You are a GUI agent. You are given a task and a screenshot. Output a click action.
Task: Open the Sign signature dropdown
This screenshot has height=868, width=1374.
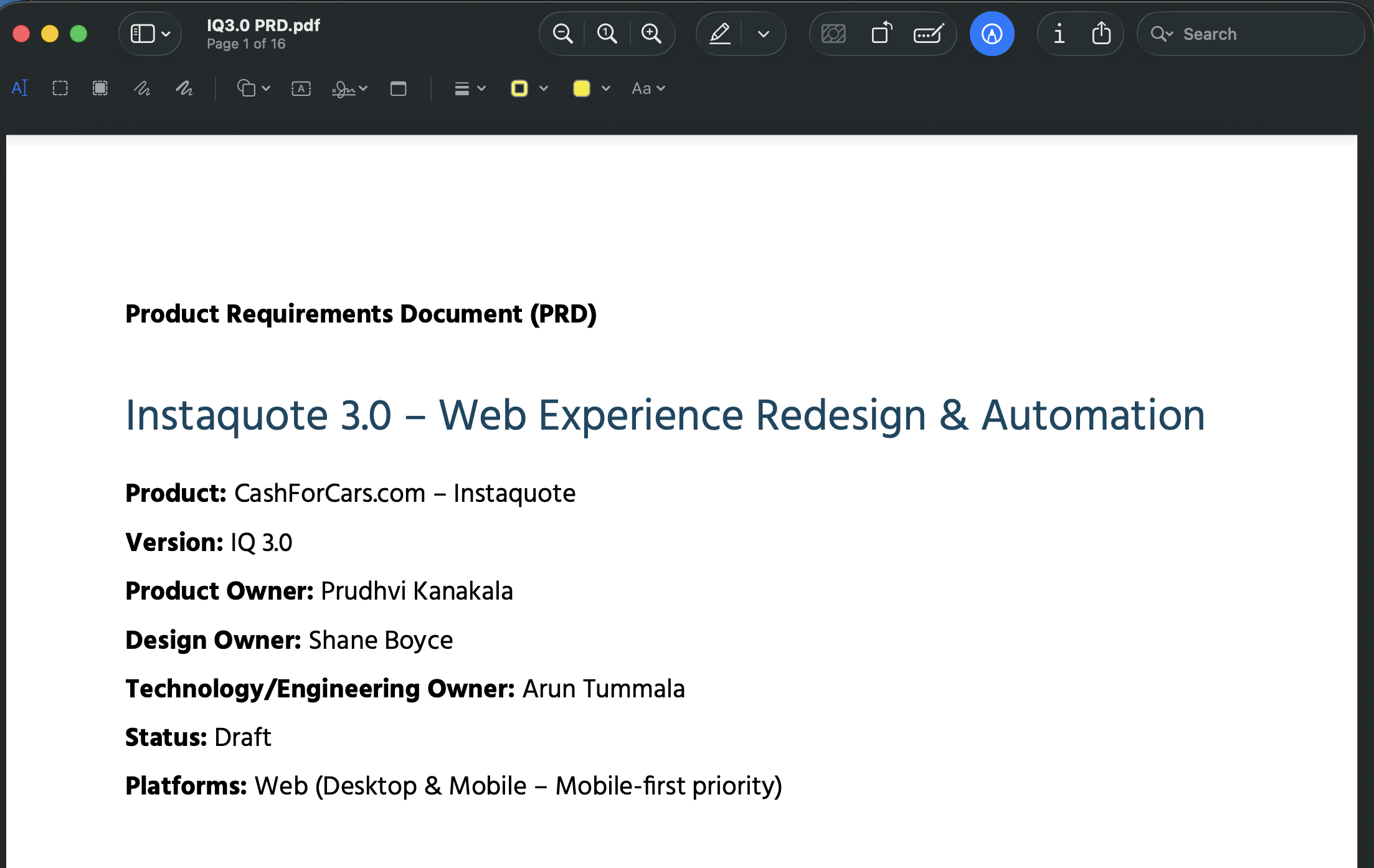point(349,89)
